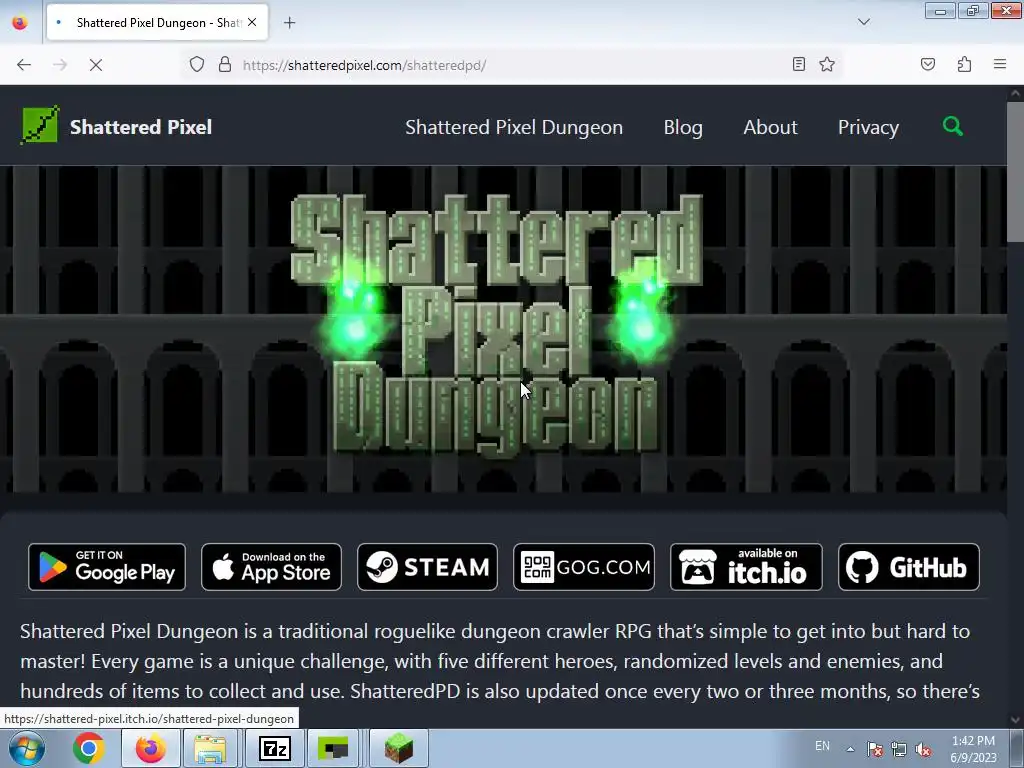This screenshot has width=1024, height=768.
Task: Stop page loading with the X button
Action: click(95, 65)
